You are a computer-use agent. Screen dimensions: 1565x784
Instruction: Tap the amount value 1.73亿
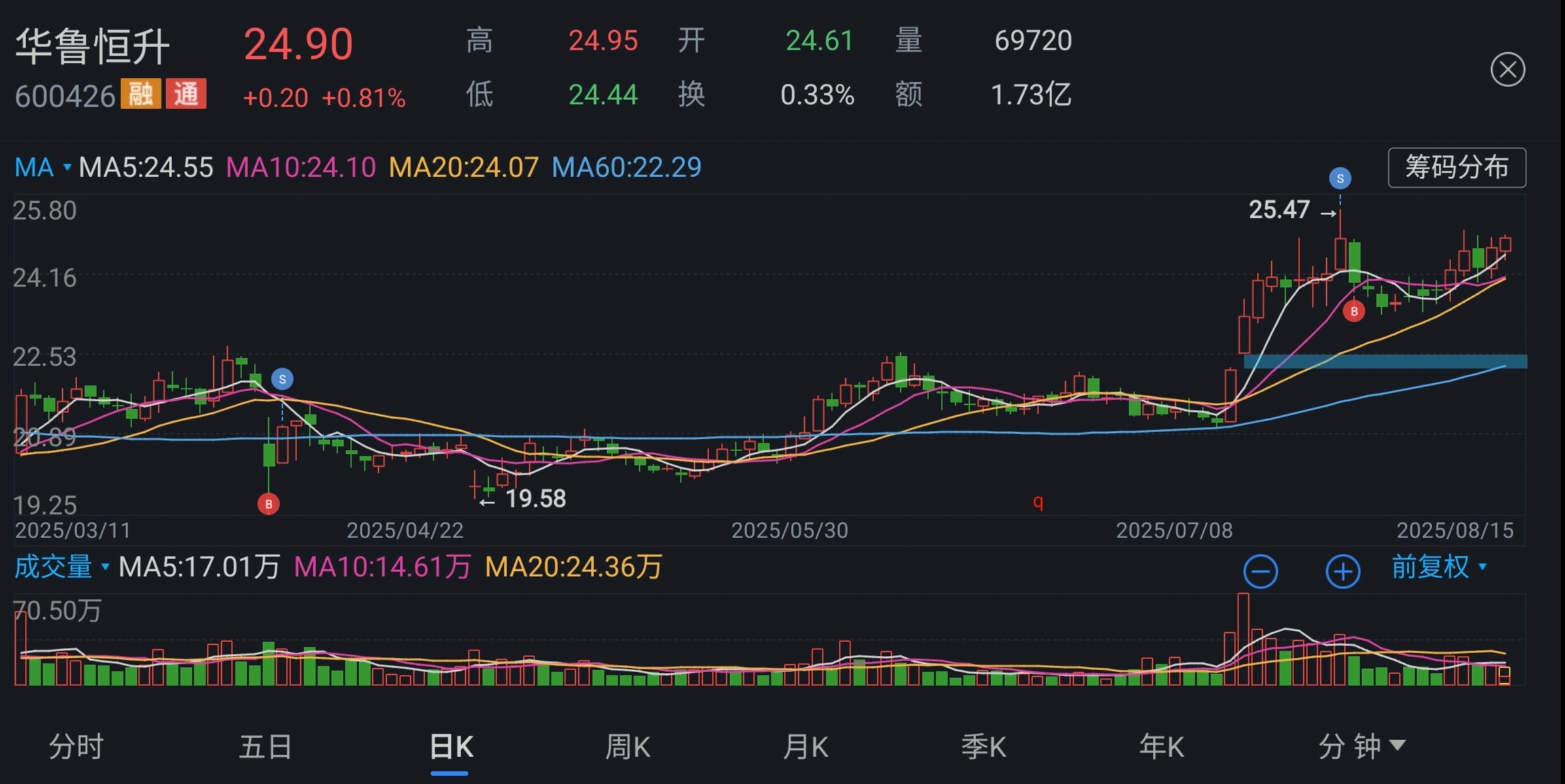point(1031,95)
